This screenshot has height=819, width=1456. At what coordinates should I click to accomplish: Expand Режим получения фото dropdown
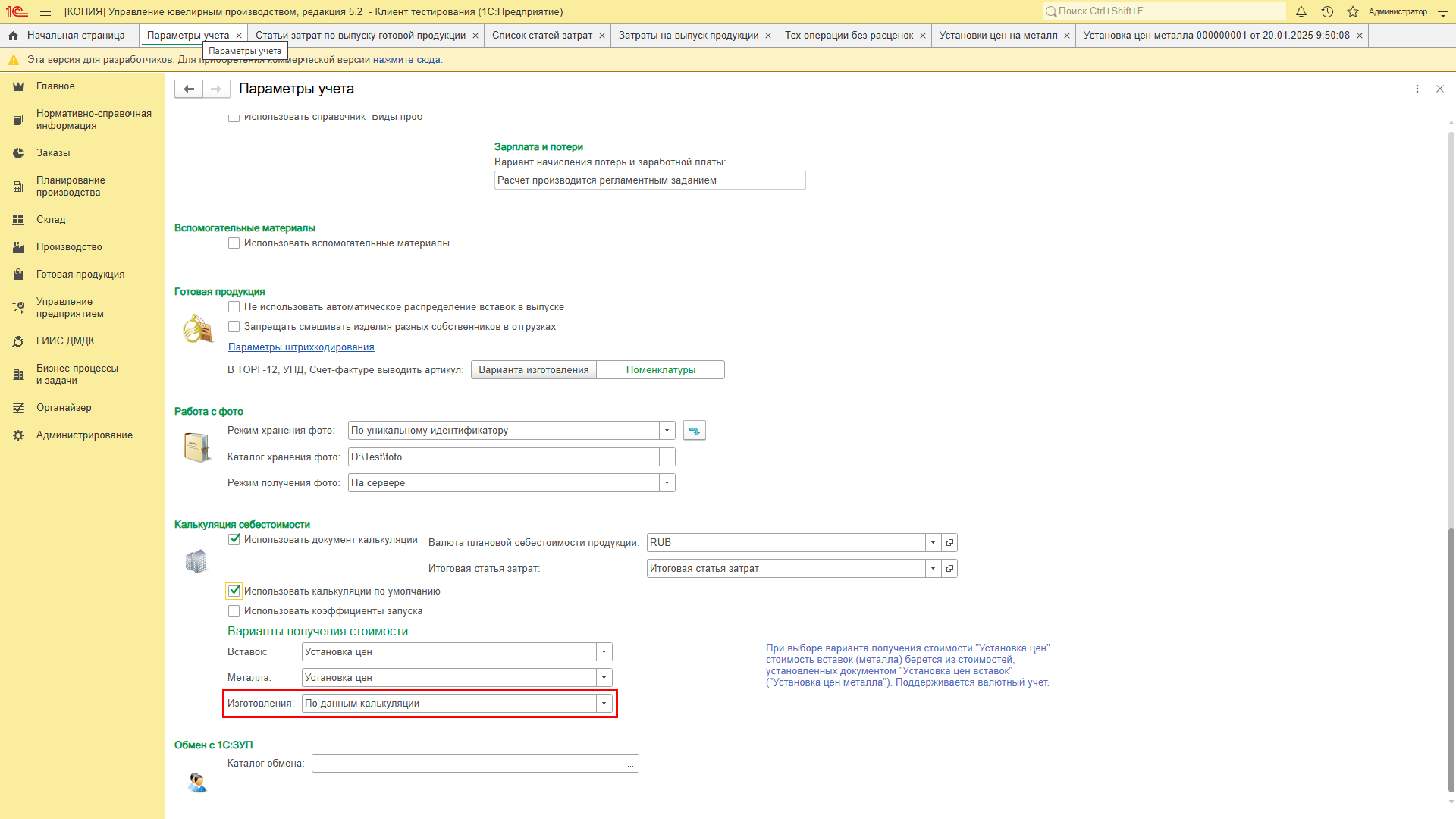(667, 483)
